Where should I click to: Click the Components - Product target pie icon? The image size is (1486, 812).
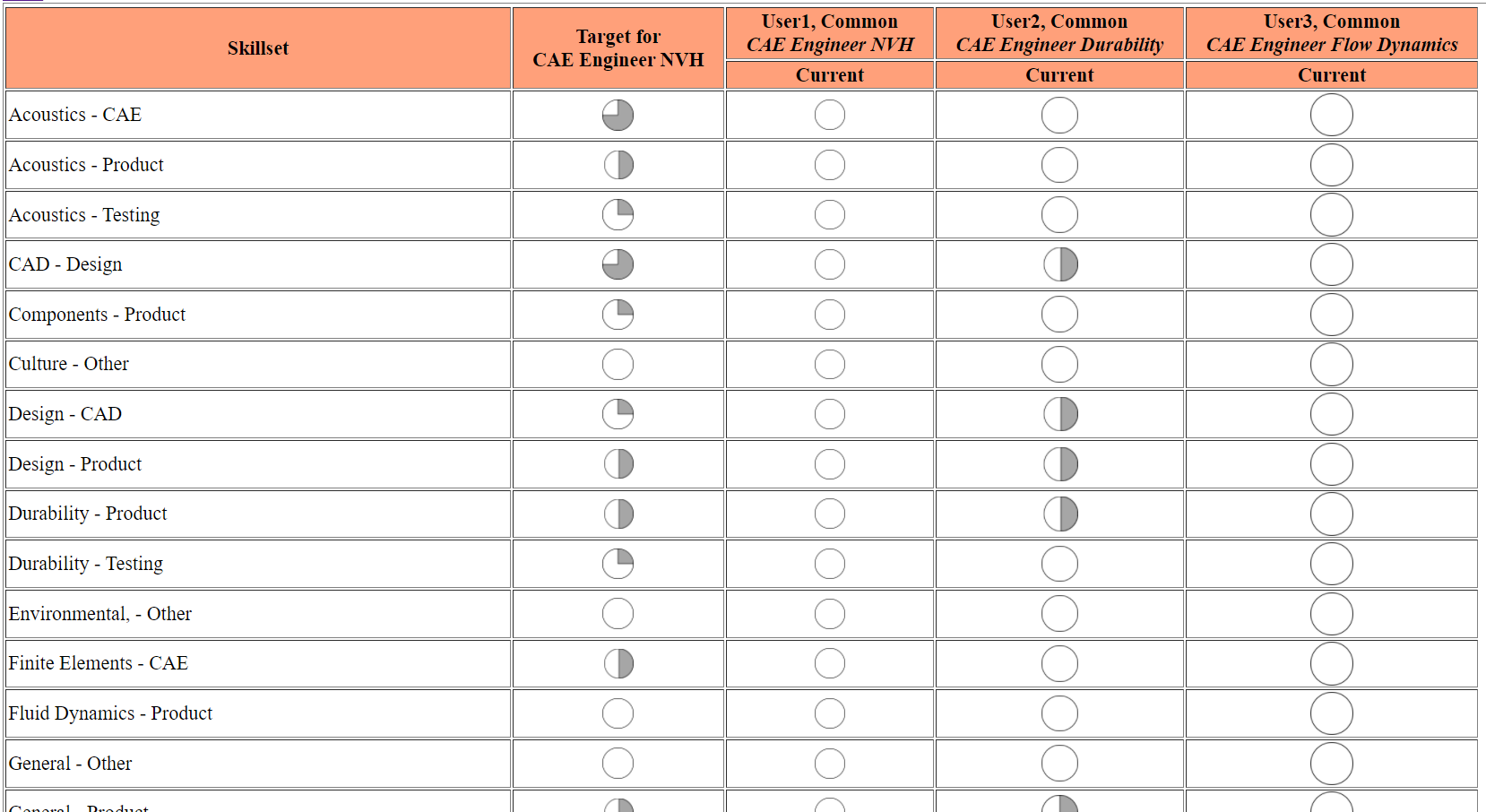618,315
